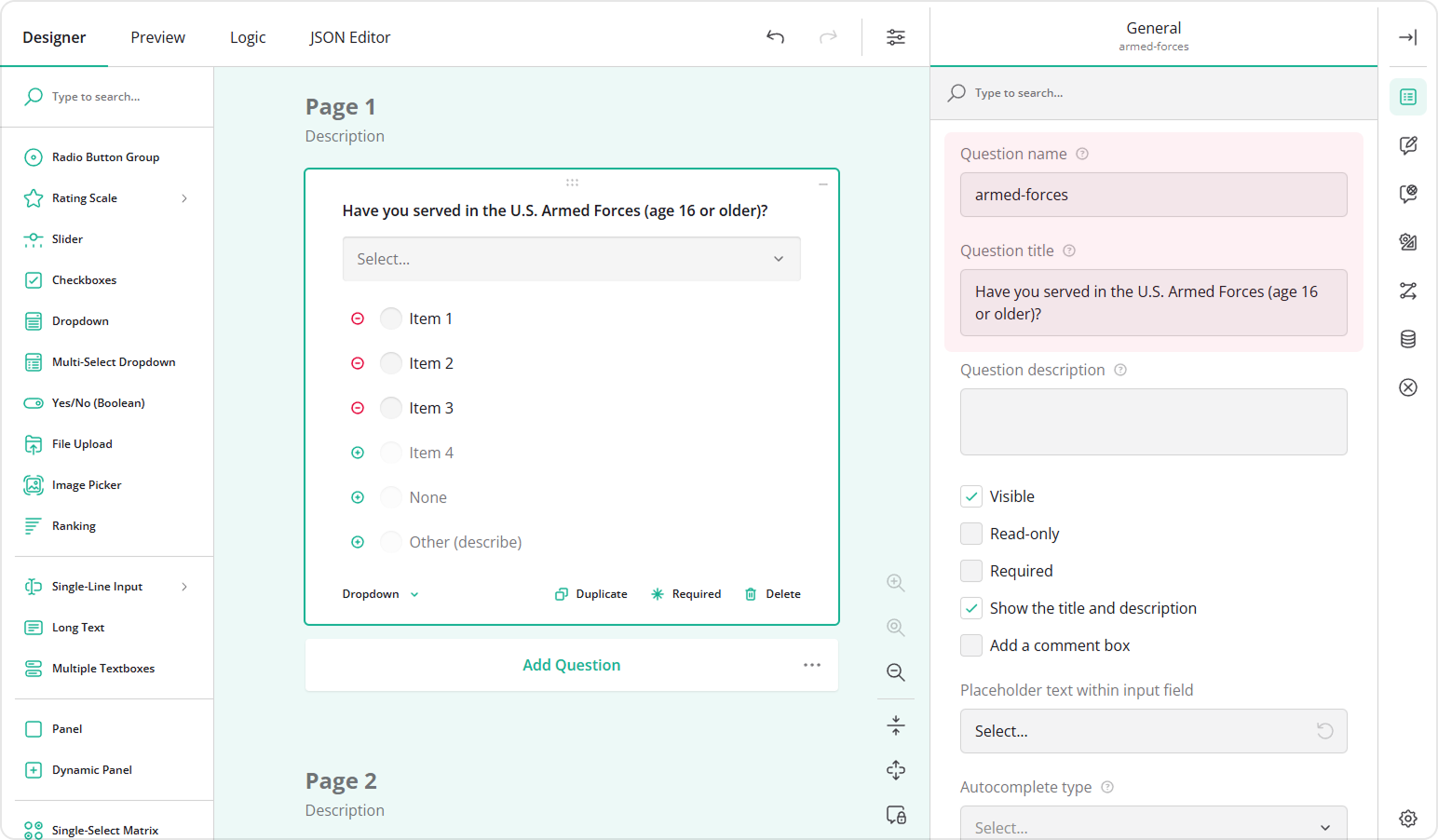Switch to the Preview tab
This screenshot has height=840, width=1438.
pyautogui.click(x=156, y=37)
